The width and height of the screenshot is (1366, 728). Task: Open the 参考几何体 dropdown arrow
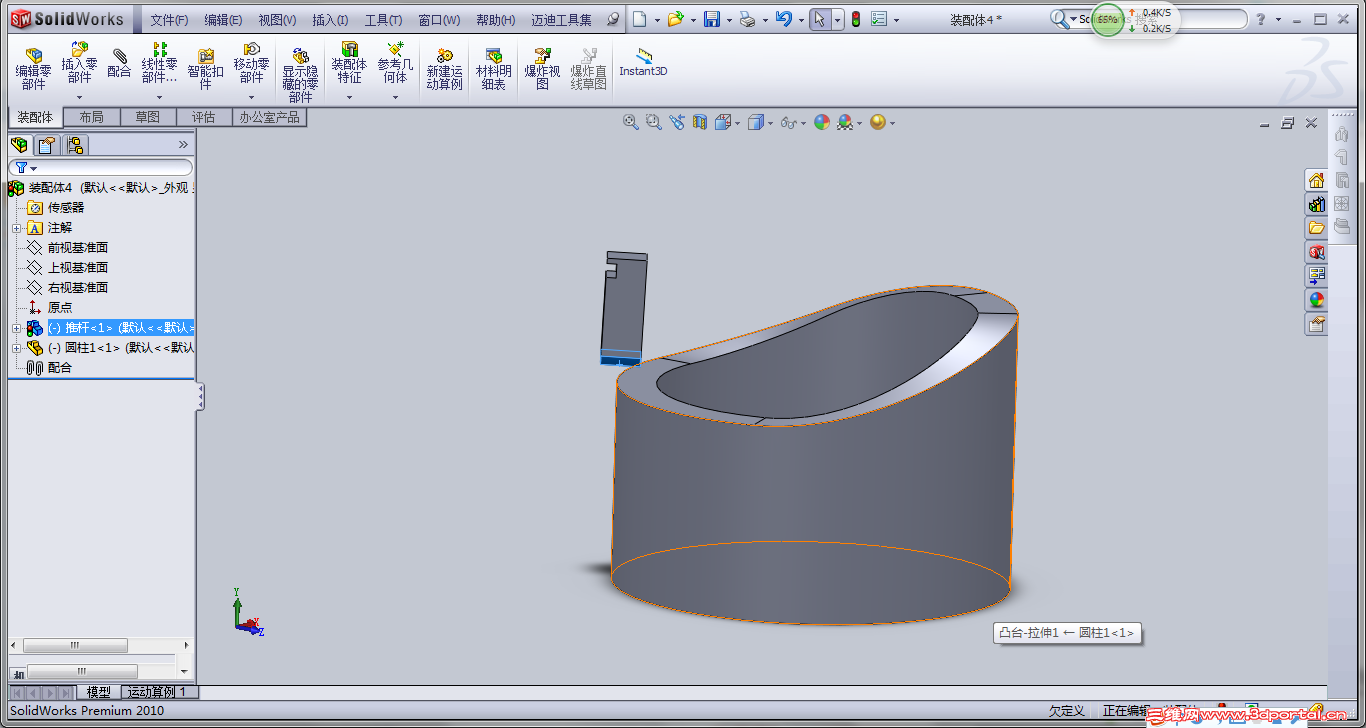pyautogui.click(x=395, y=97)
